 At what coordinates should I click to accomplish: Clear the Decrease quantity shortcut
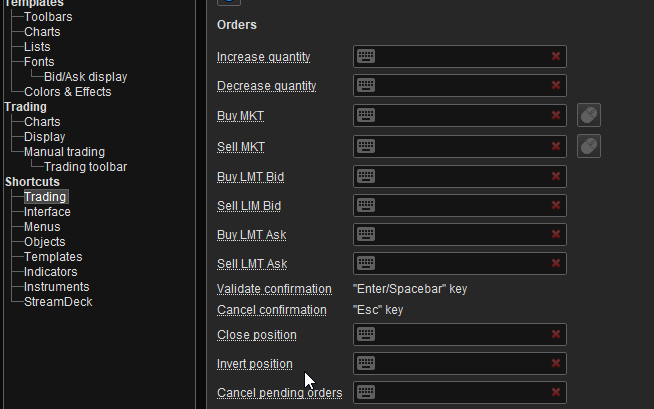[x=556, y=86]
